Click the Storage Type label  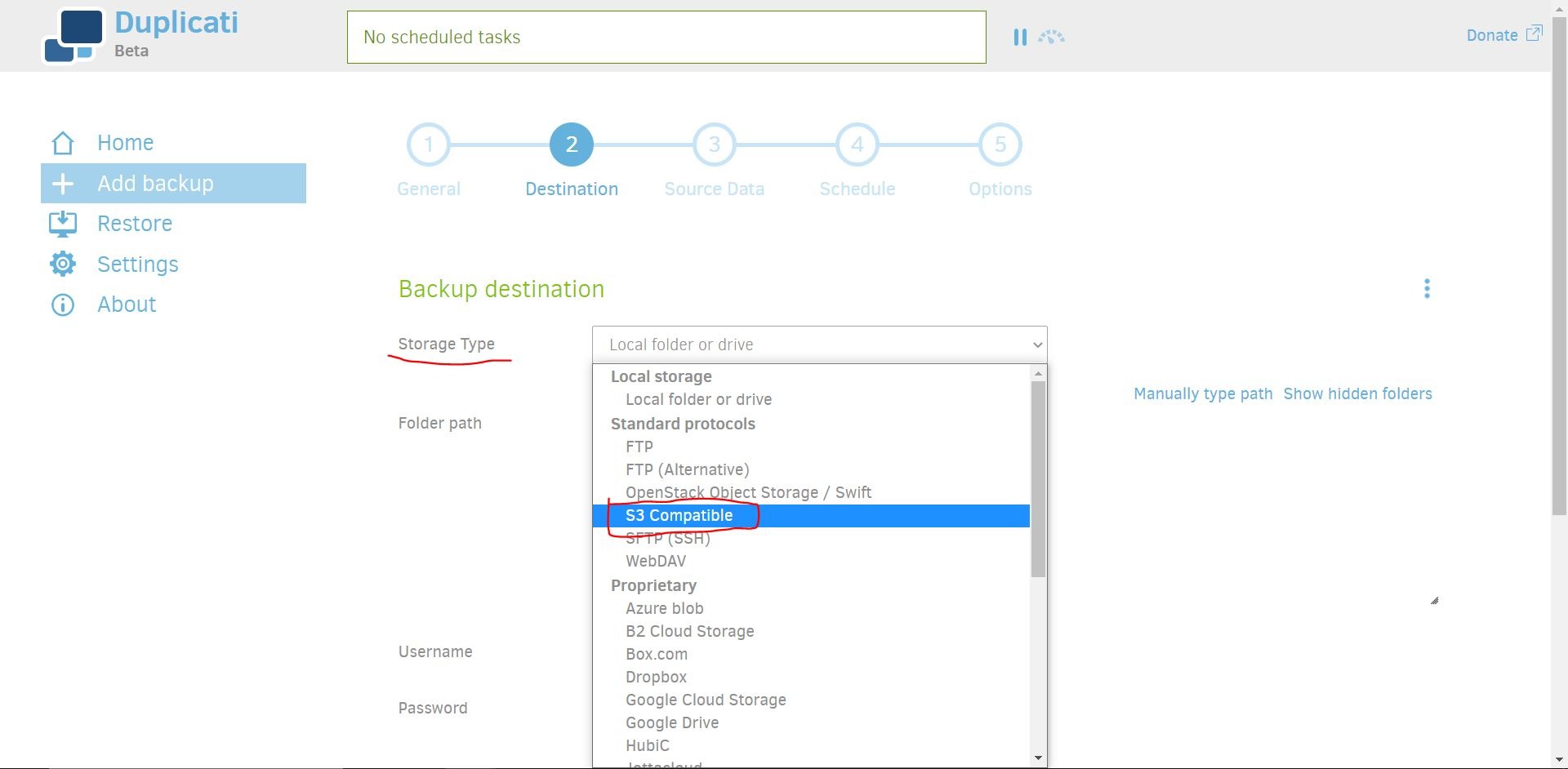pyautogui.click(x=447, y=344)
